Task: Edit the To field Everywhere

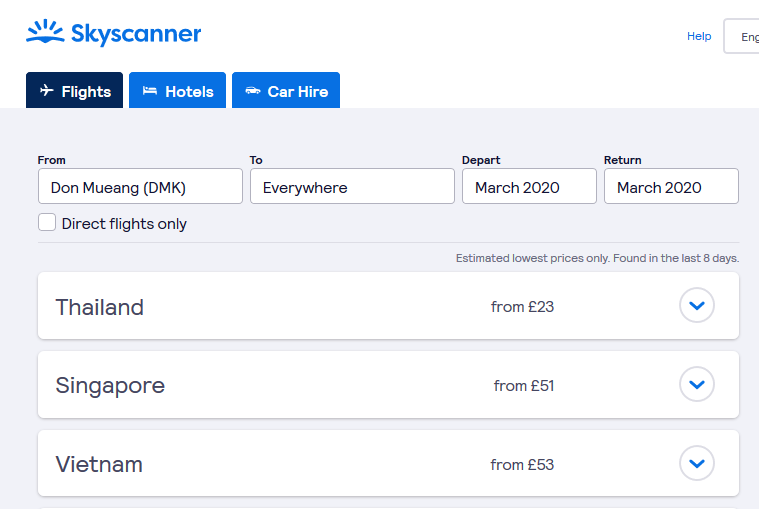Action: (352, 186)
